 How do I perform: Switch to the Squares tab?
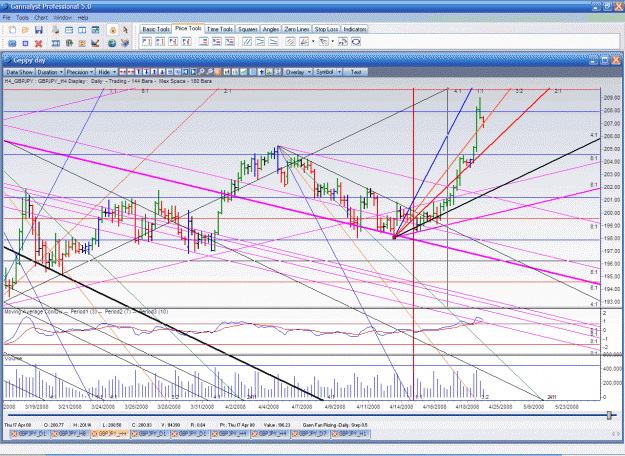[x=248, y=29]
